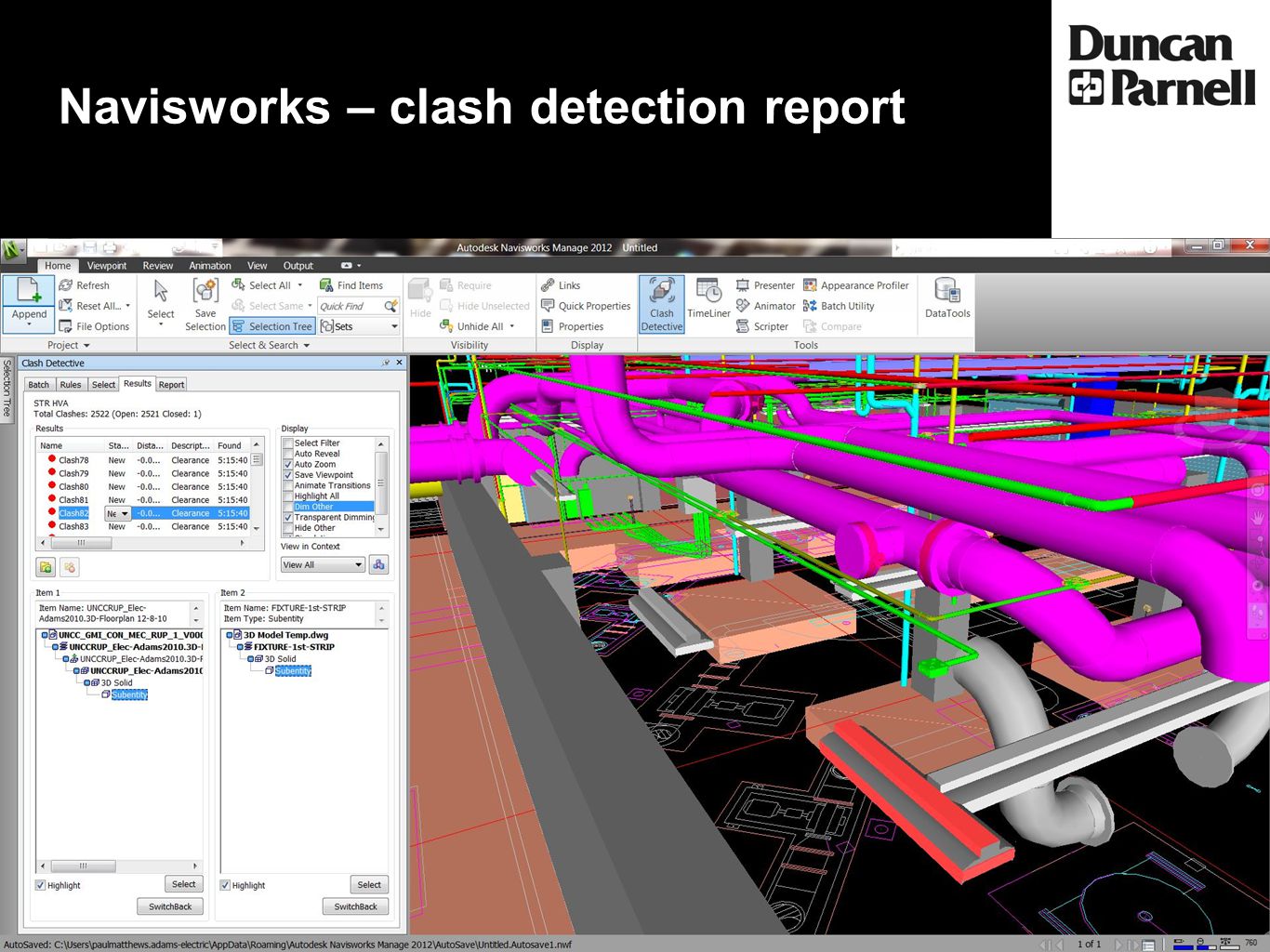Click the Item 1 Select button
Image resolution: width=1270 pixels, height=952 pixels.
(184, 884)
